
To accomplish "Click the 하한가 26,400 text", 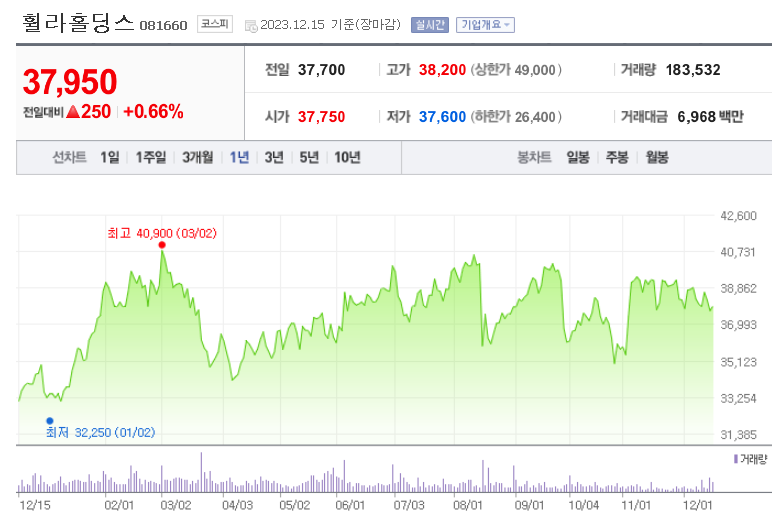I will (x=516, y=117).
